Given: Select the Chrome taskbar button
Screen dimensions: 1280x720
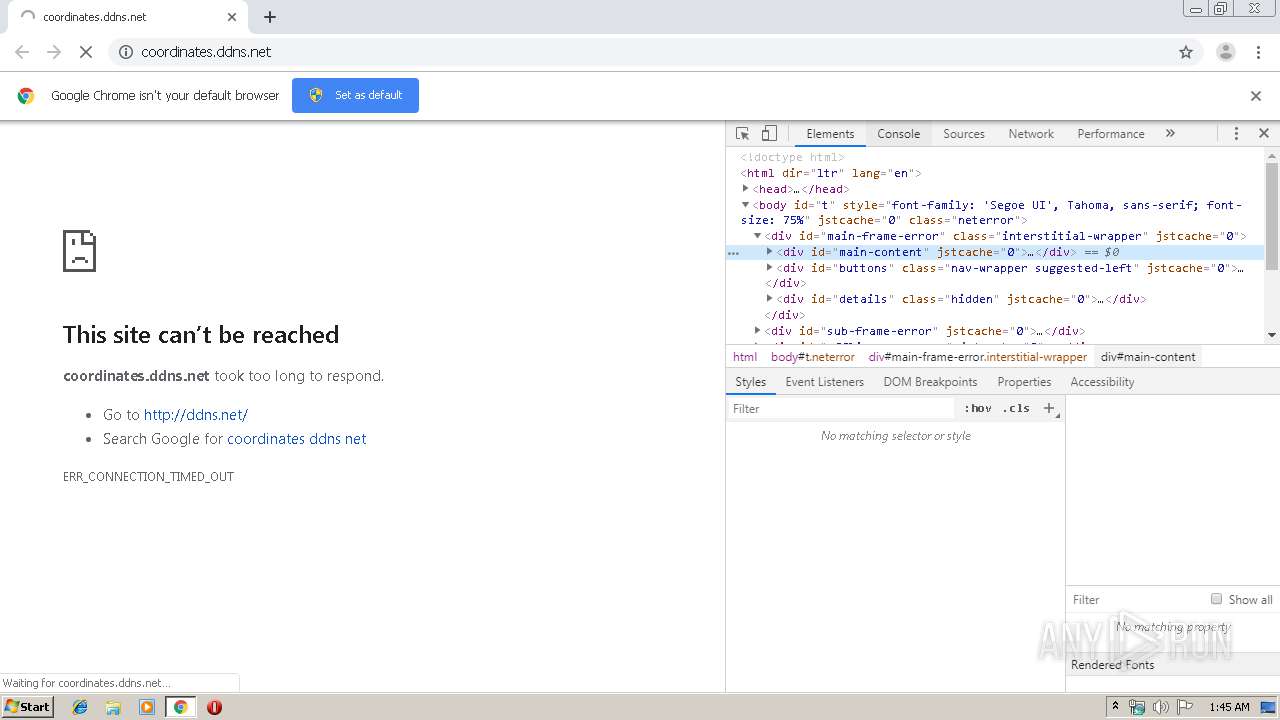Looking at the screenshot, I should coord(181,707).
